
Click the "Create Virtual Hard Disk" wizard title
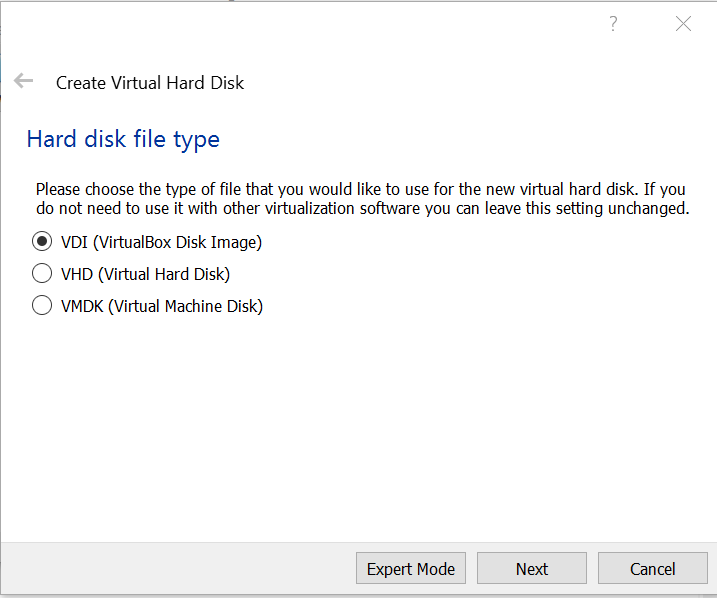[x=150, y=83]
